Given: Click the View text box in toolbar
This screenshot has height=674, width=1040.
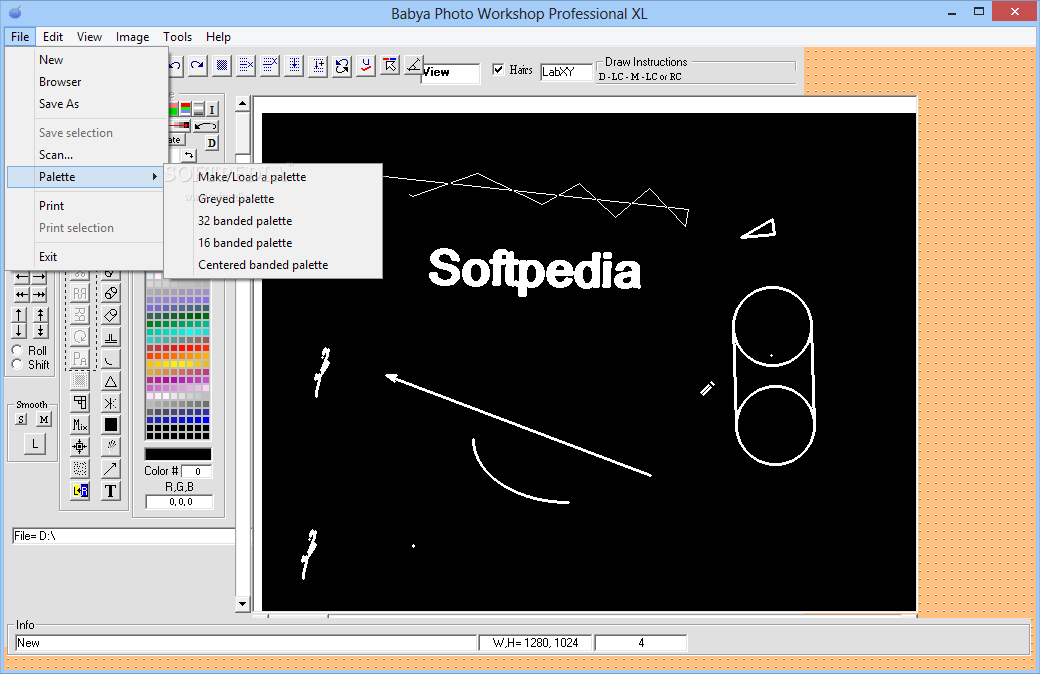Looking at the screenshot, I should click(450, 72).
